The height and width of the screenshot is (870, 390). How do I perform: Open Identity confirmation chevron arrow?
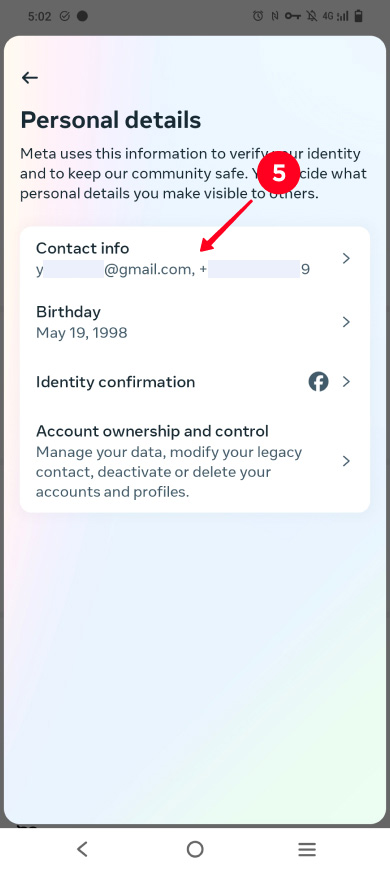(x=346, y=382)
